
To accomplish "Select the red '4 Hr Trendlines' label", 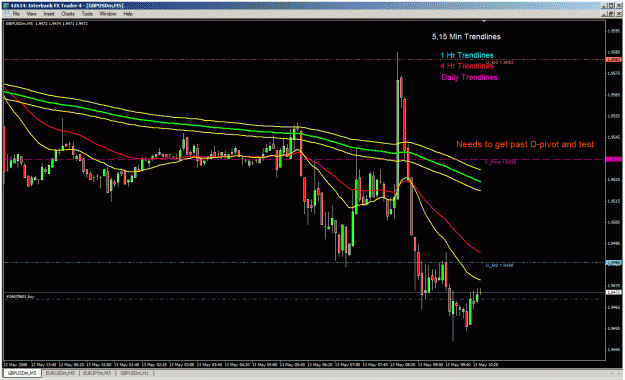I will point(467,66).
